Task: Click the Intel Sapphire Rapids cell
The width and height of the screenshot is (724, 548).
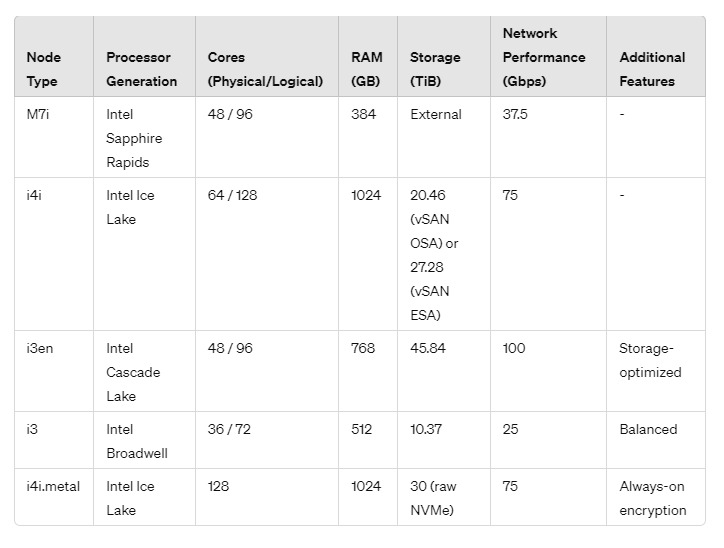Action: coord(145,137)
